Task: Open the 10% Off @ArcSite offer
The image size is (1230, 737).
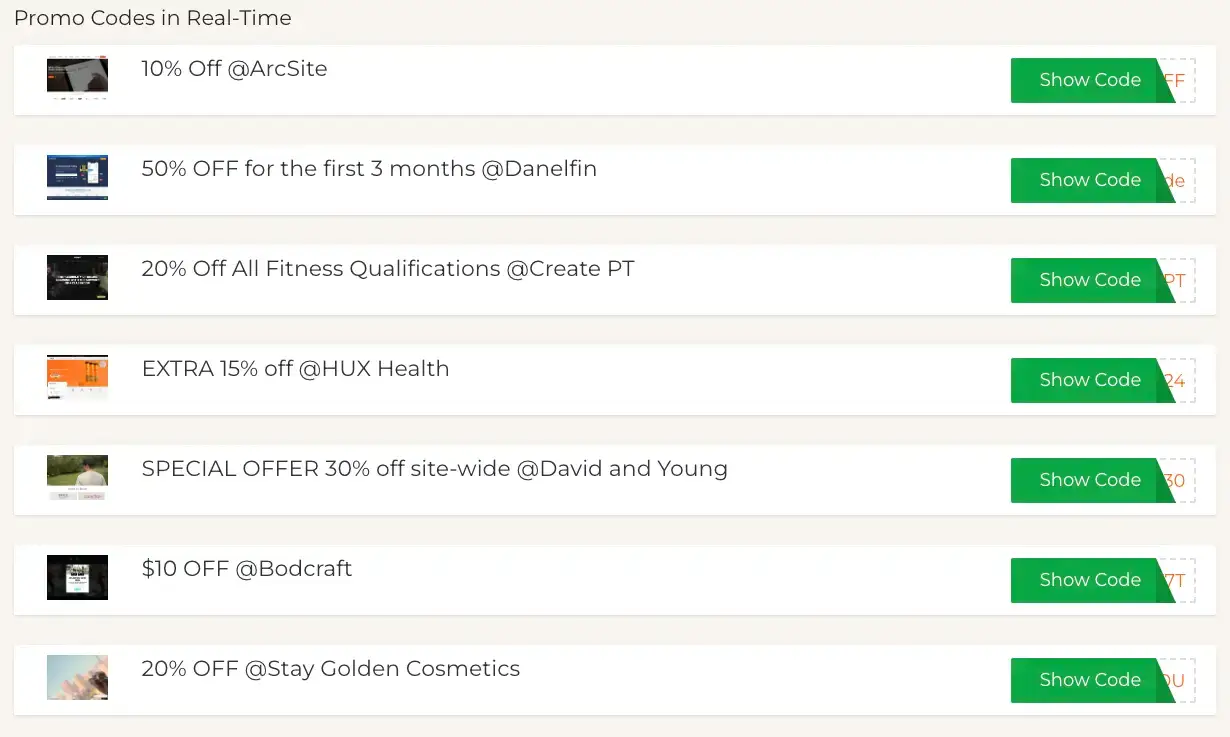Action: tap(234, 69)
